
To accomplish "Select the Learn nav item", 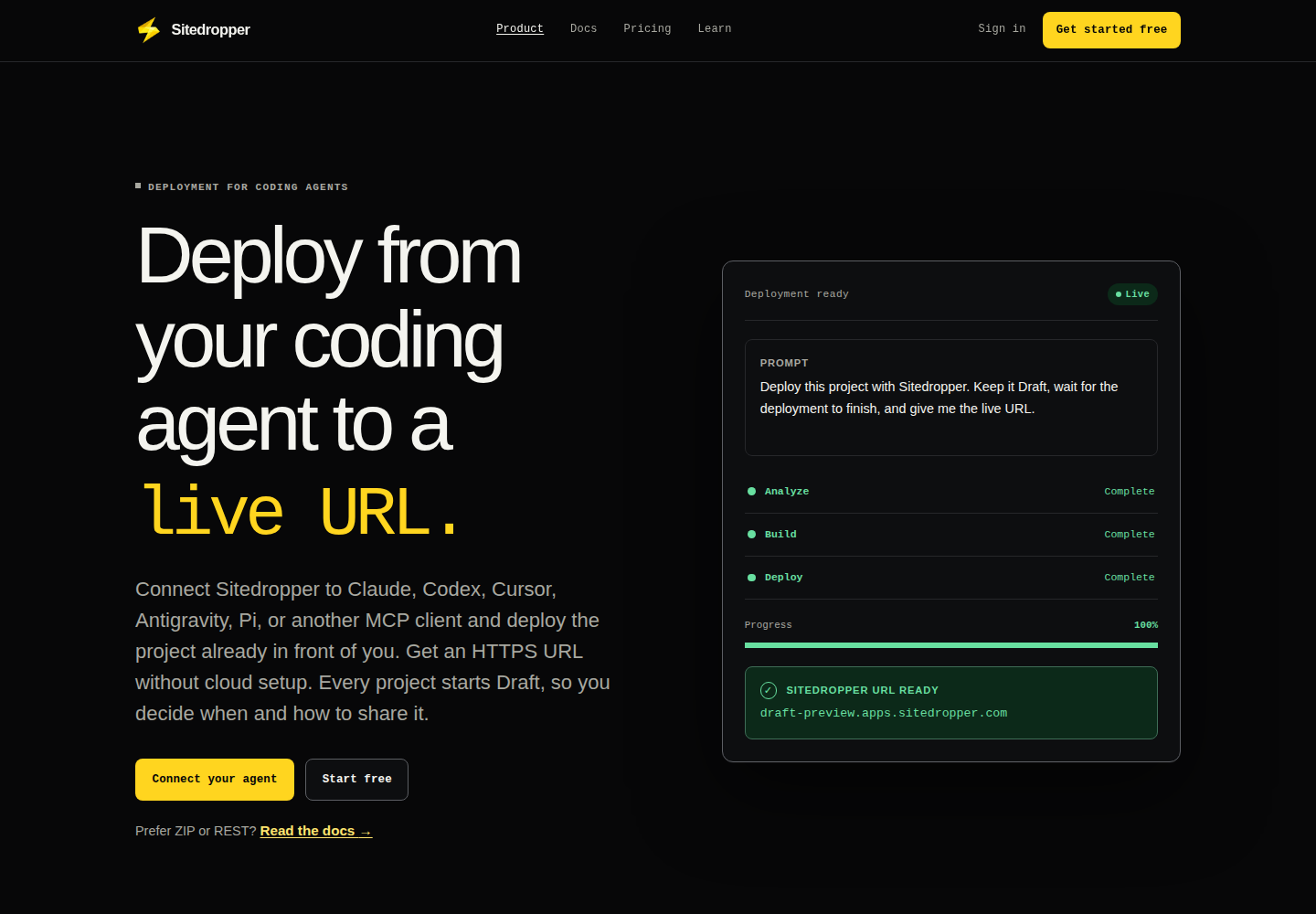I will tap(715, 29).
